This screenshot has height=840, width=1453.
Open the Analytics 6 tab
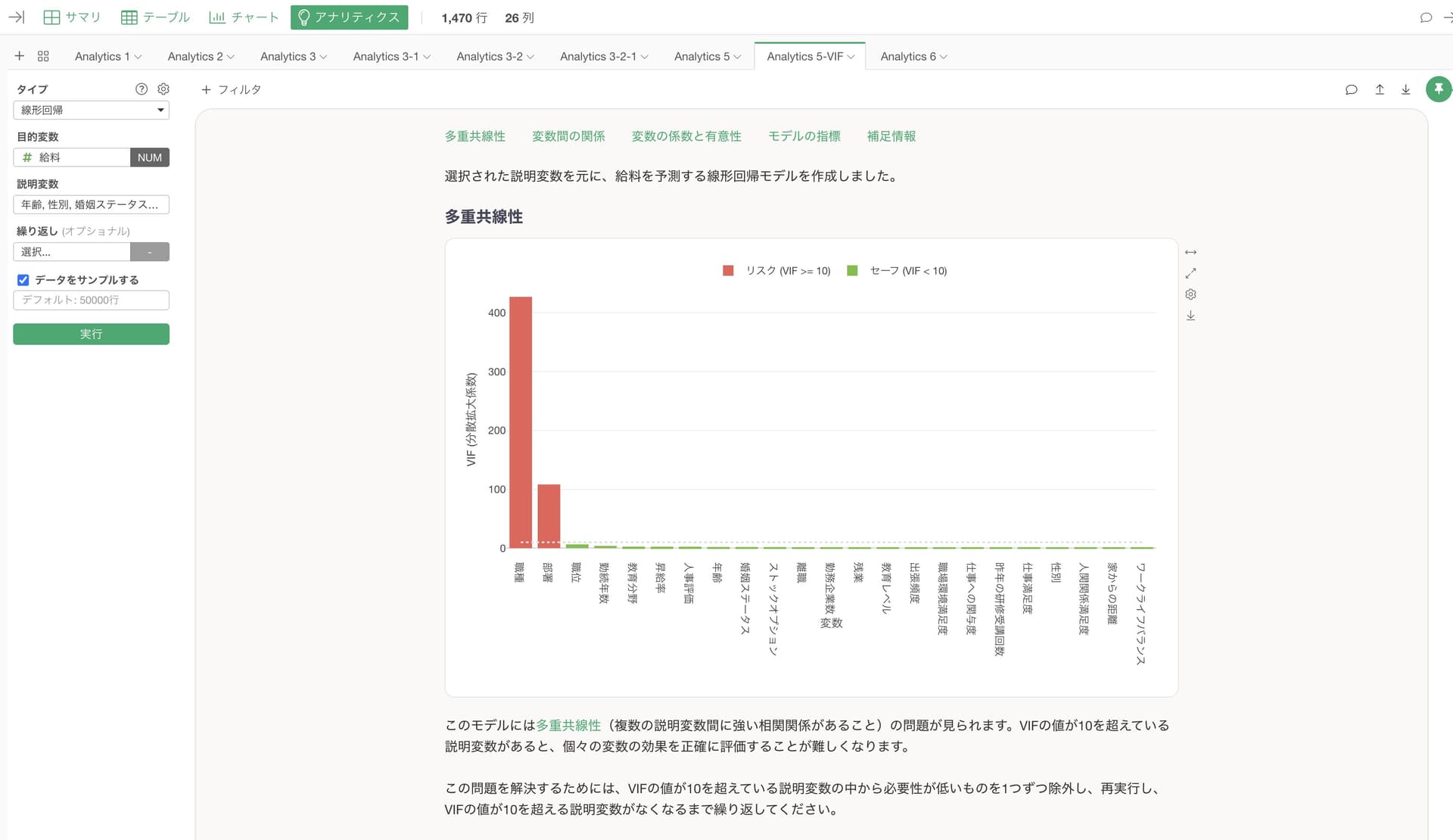click(x=908, y=56)
